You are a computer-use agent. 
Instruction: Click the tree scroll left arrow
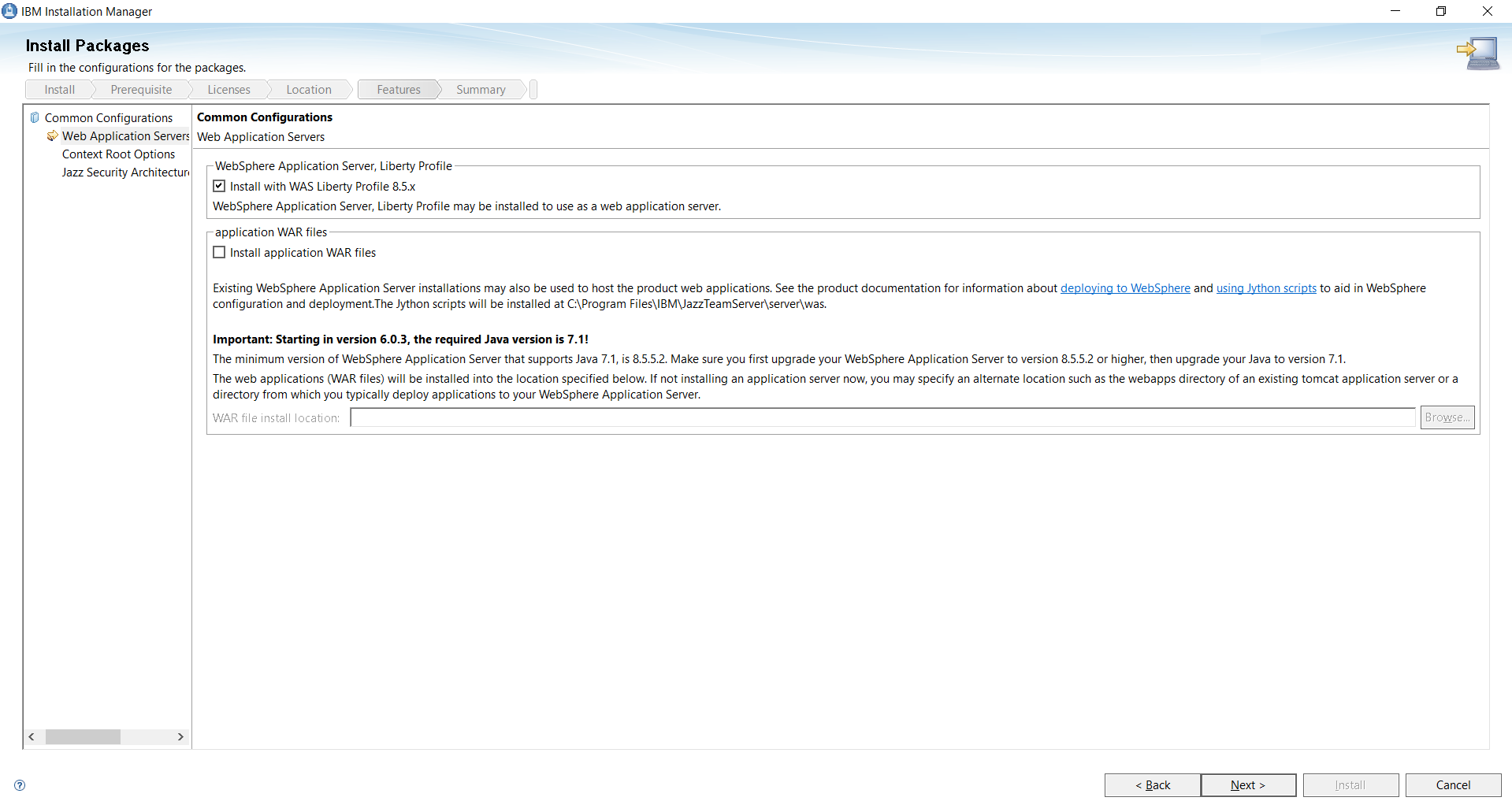click(x=32, y=737)
